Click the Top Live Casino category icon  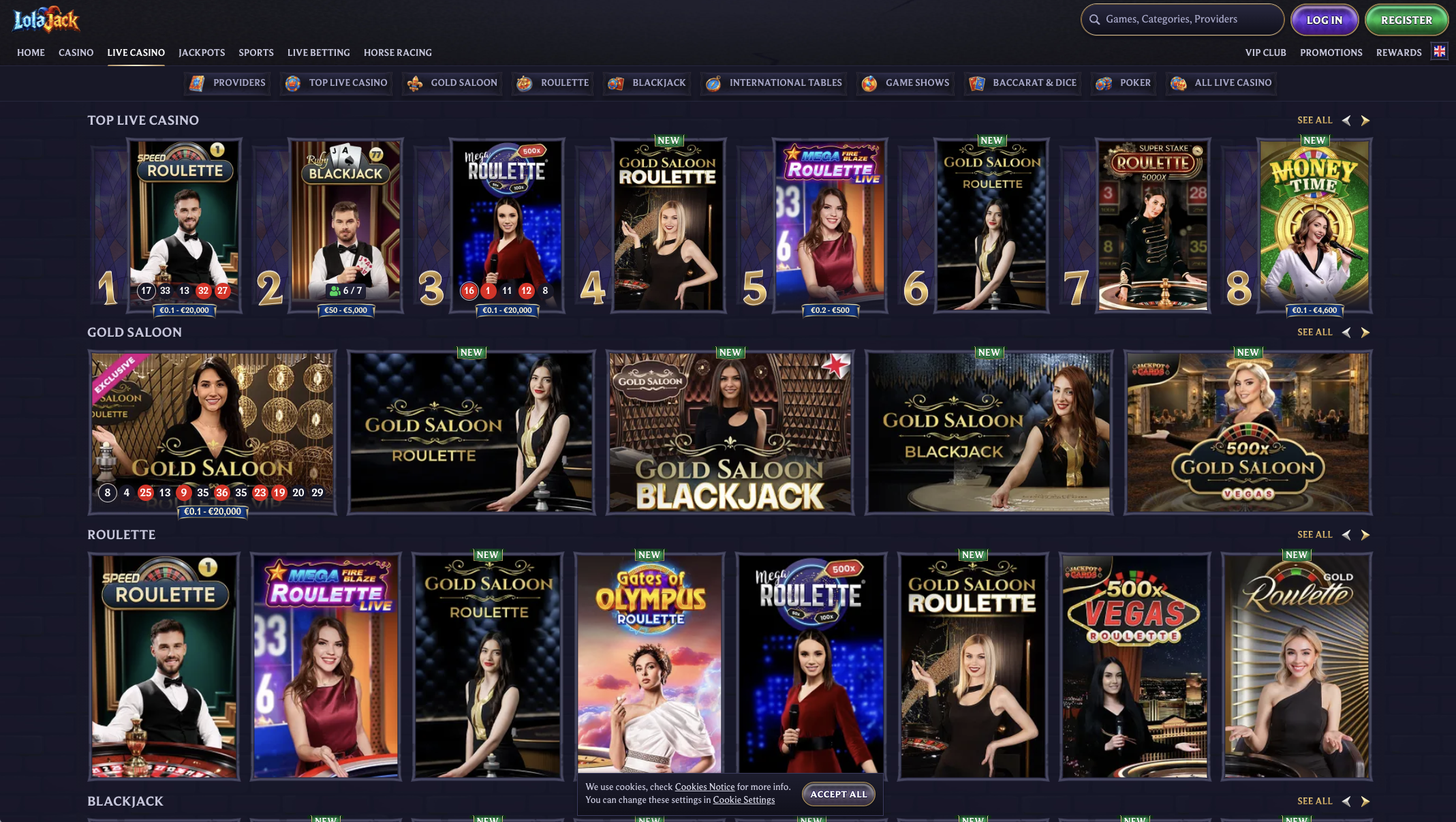coord(293,83)
